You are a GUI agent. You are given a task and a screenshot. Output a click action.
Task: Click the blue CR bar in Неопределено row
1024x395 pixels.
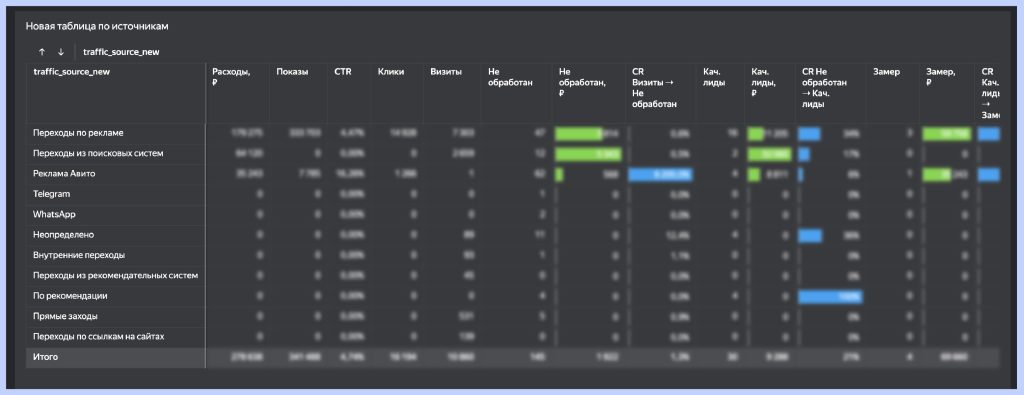[x=810, y=236]
